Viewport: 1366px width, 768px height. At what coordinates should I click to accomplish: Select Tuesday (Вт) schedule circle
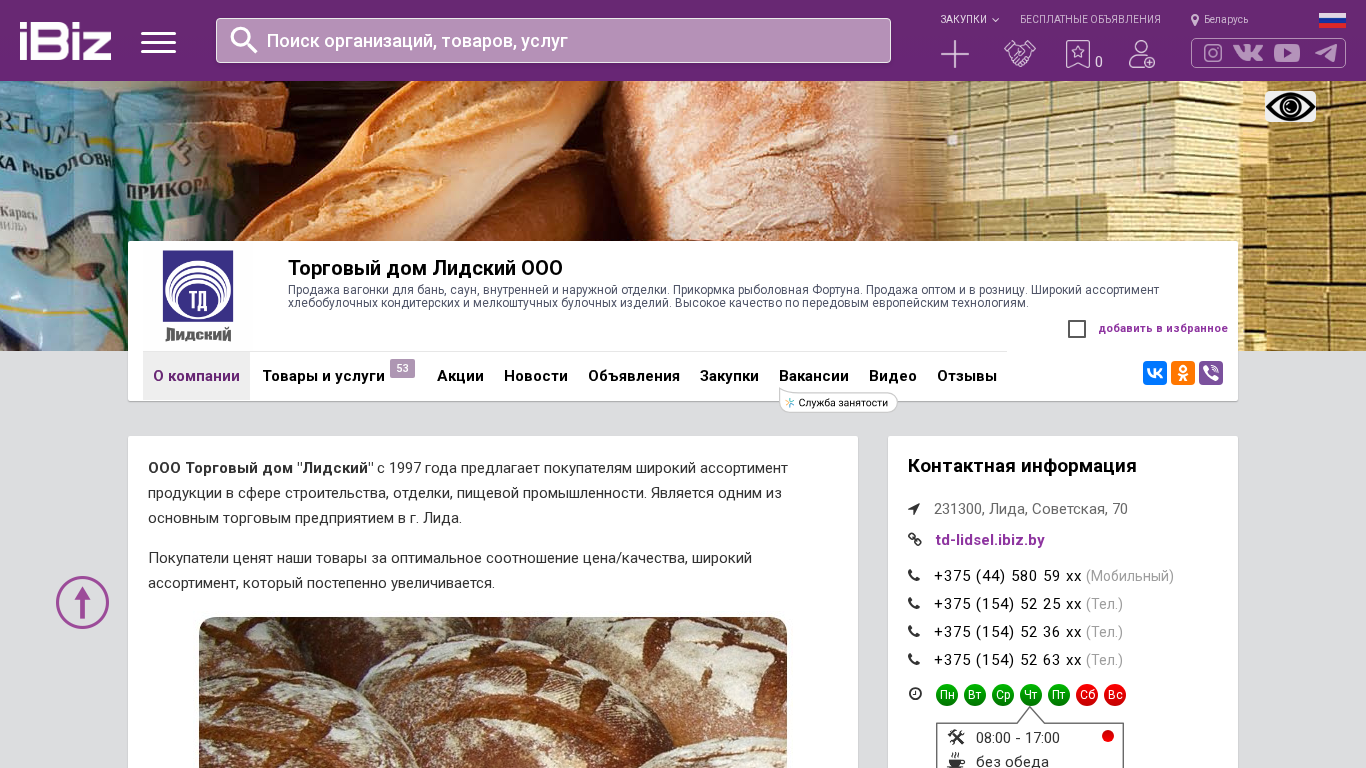[x=975, y=695]
